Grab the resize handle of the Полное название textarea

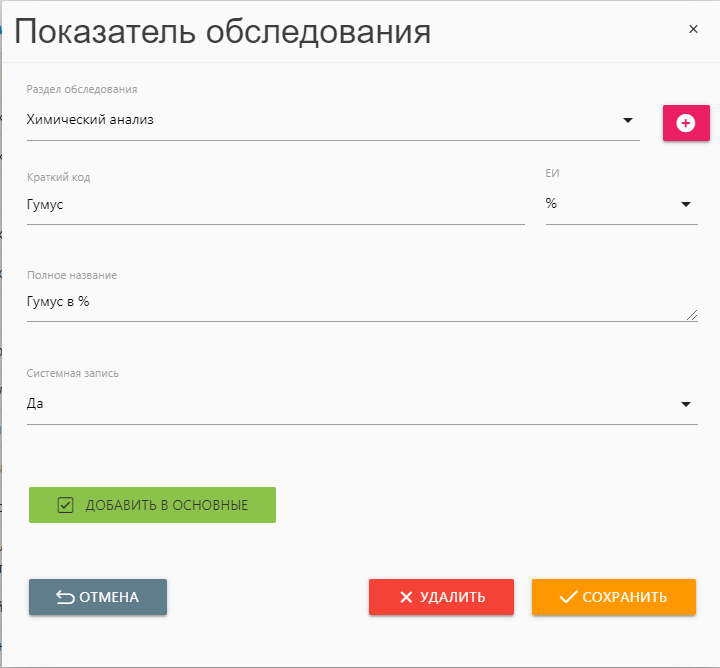coord(692,315)
